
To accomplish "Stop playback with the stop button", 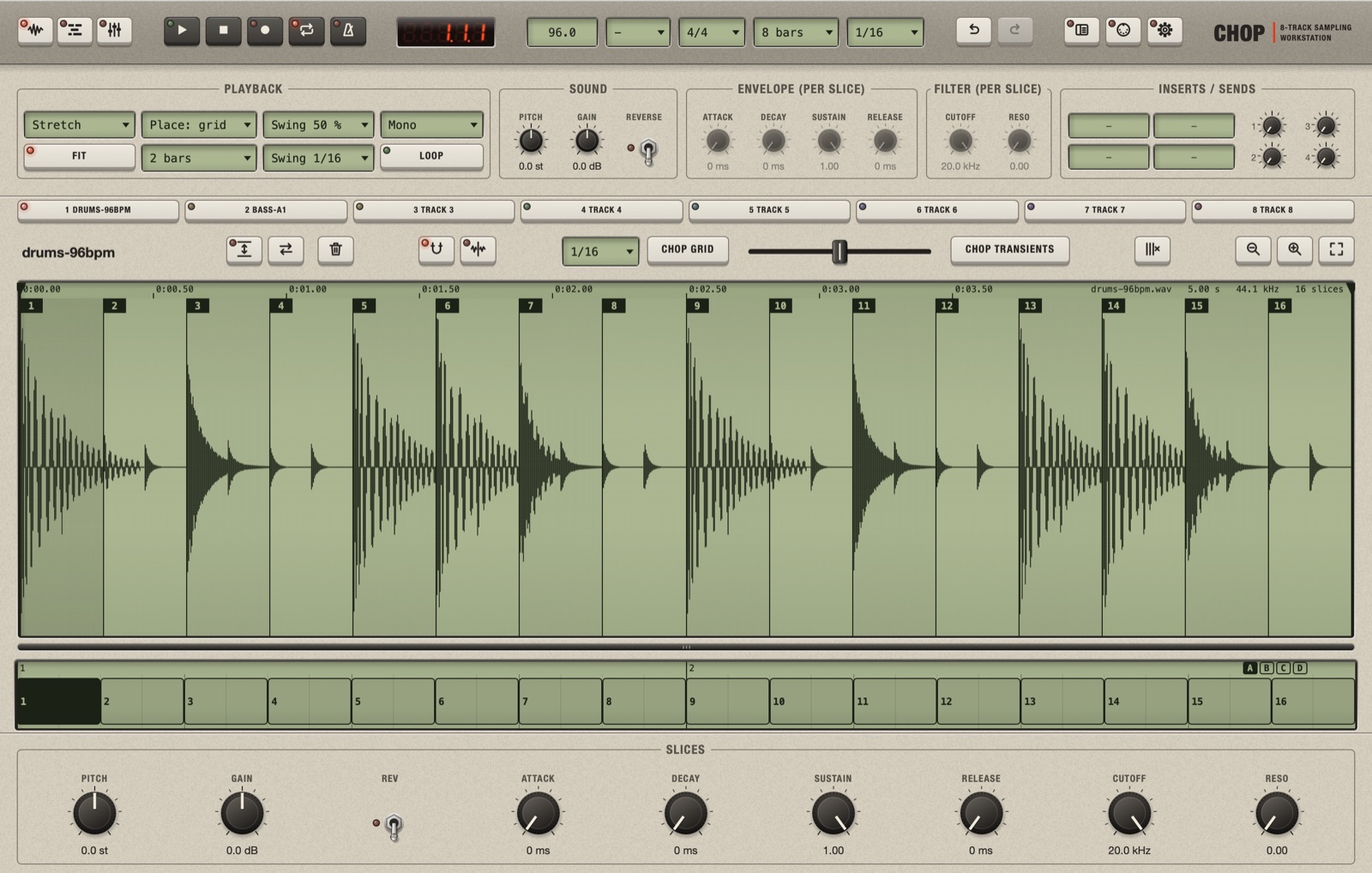I will [x=223, y=31].
